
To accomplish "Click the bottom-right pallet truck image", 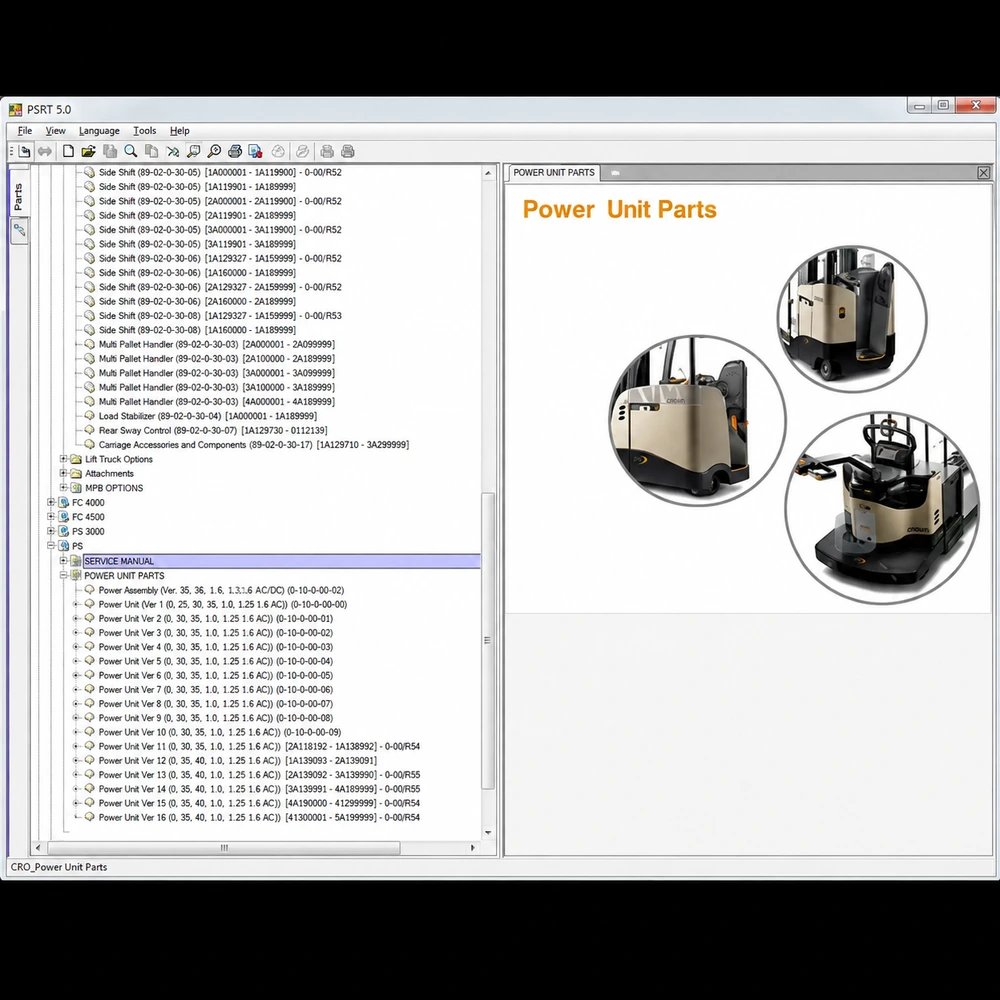I will click(882, 508).
